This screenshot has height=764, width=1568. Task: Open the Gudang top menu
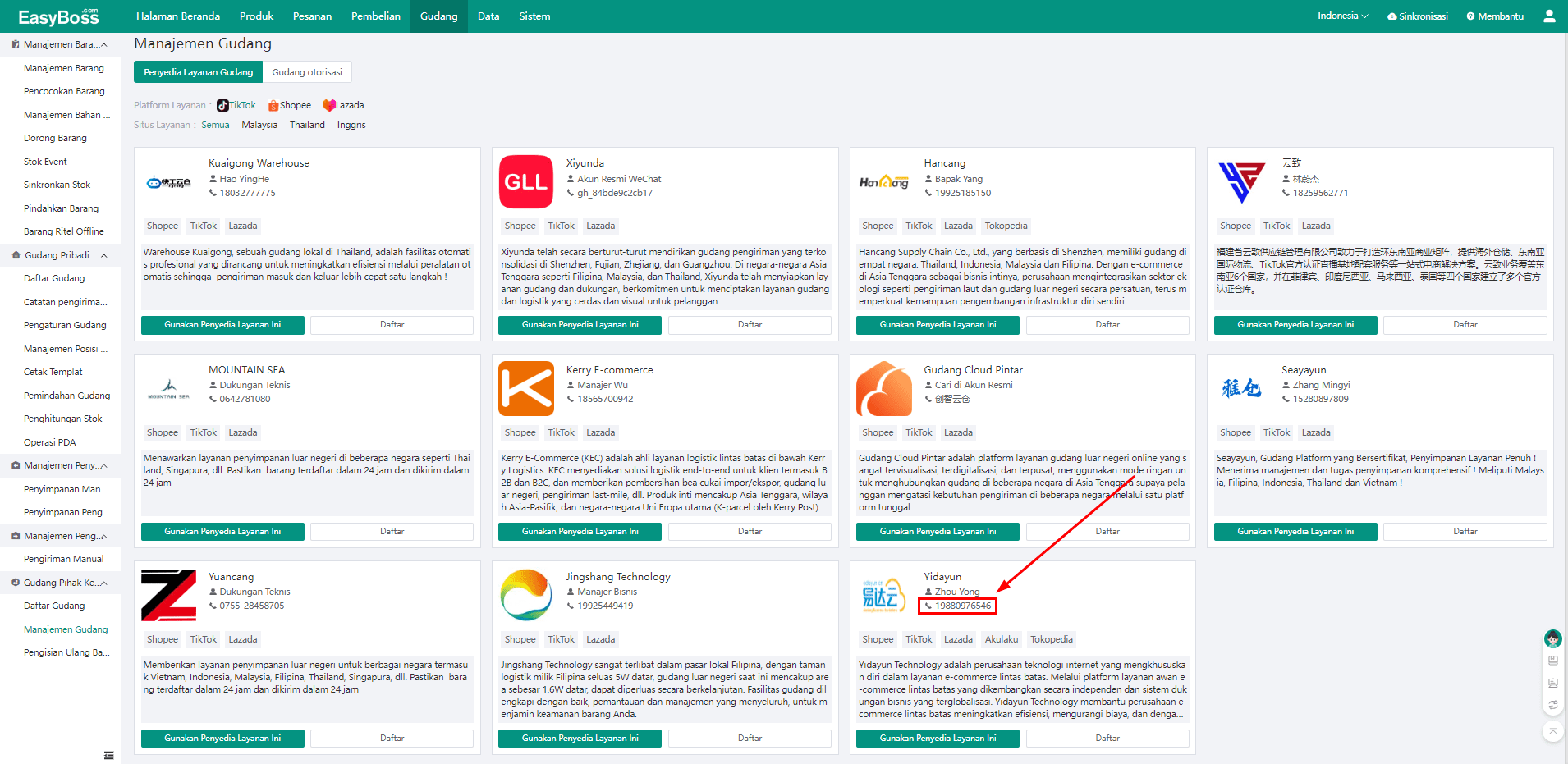439,16
